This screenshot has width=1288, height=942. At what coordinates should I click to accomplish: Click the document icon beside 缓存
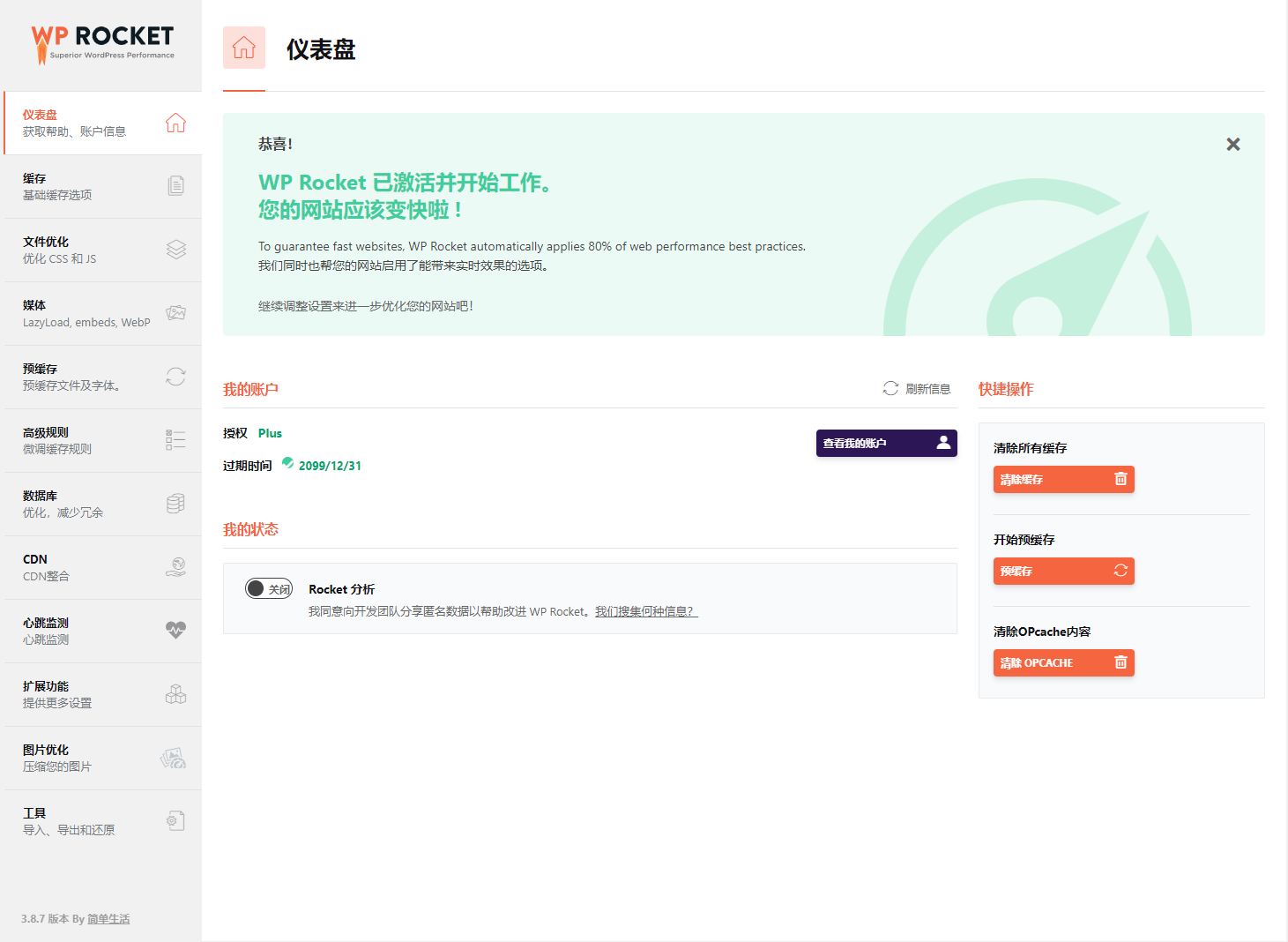coord(176,185)
